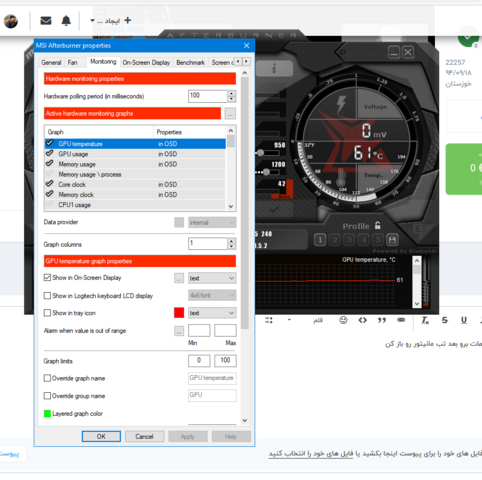The height and width of the screenshot is (480, 482).
Task: Open the tray icon text dropdown
Action: 212,313
